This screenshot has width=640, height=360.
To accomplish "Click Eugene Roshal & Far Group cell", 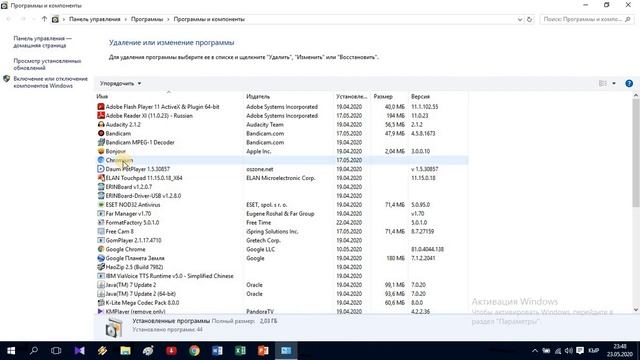I will tap(280, 213).
